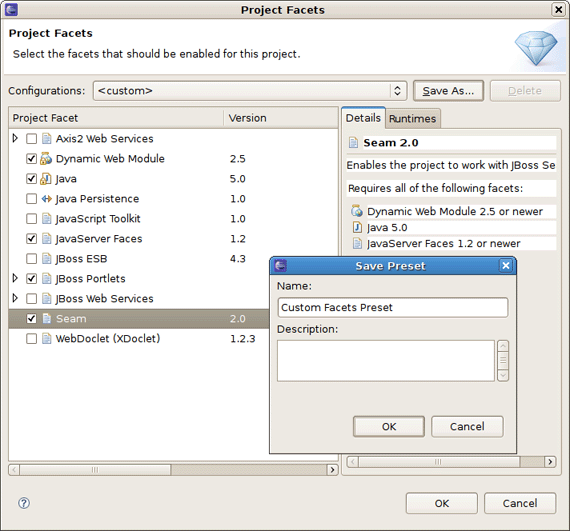This screenshot has height=531, width=570.
Task: Expand the JBoss Portlets tree node
Action: coord(15,278)
